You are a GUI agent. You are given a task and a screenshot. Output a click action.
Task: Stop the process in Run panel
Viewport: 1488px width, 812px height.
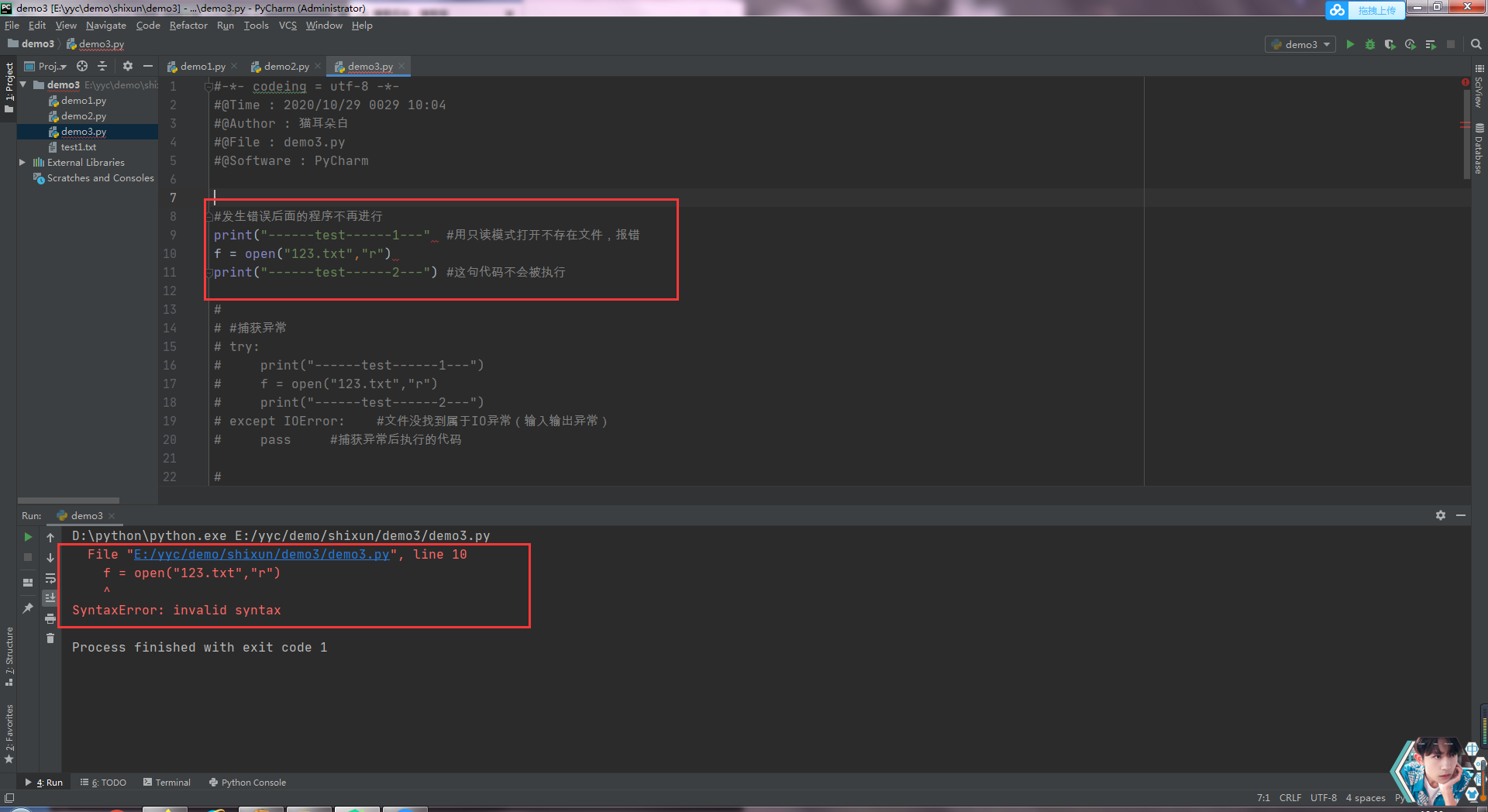tap(28, 557)
